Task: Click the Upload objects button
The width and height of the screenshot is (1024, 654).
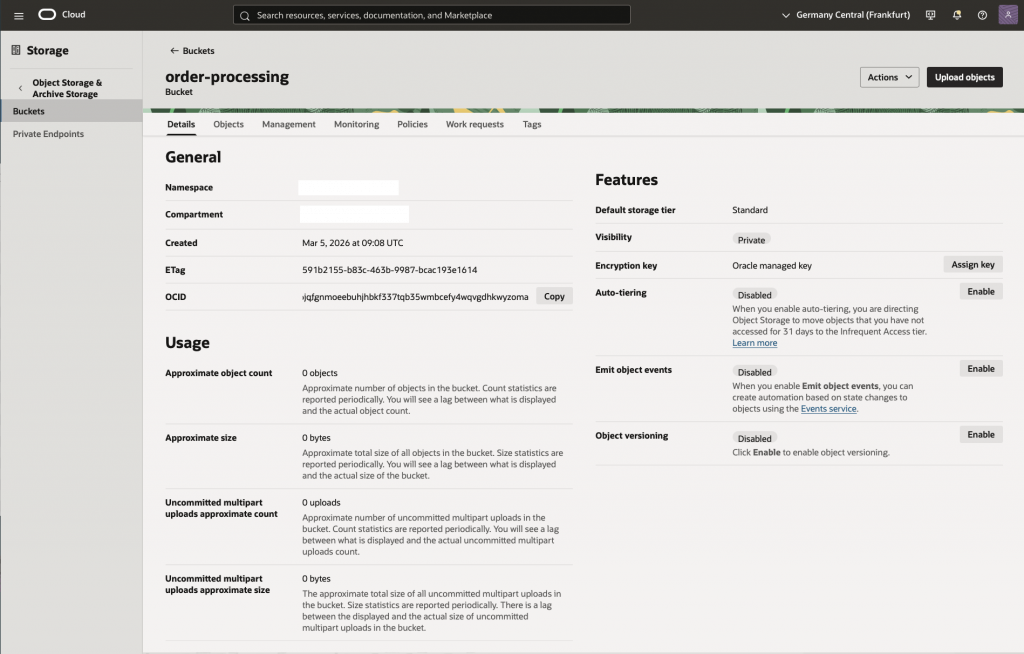Action: [x=964, y=77]
